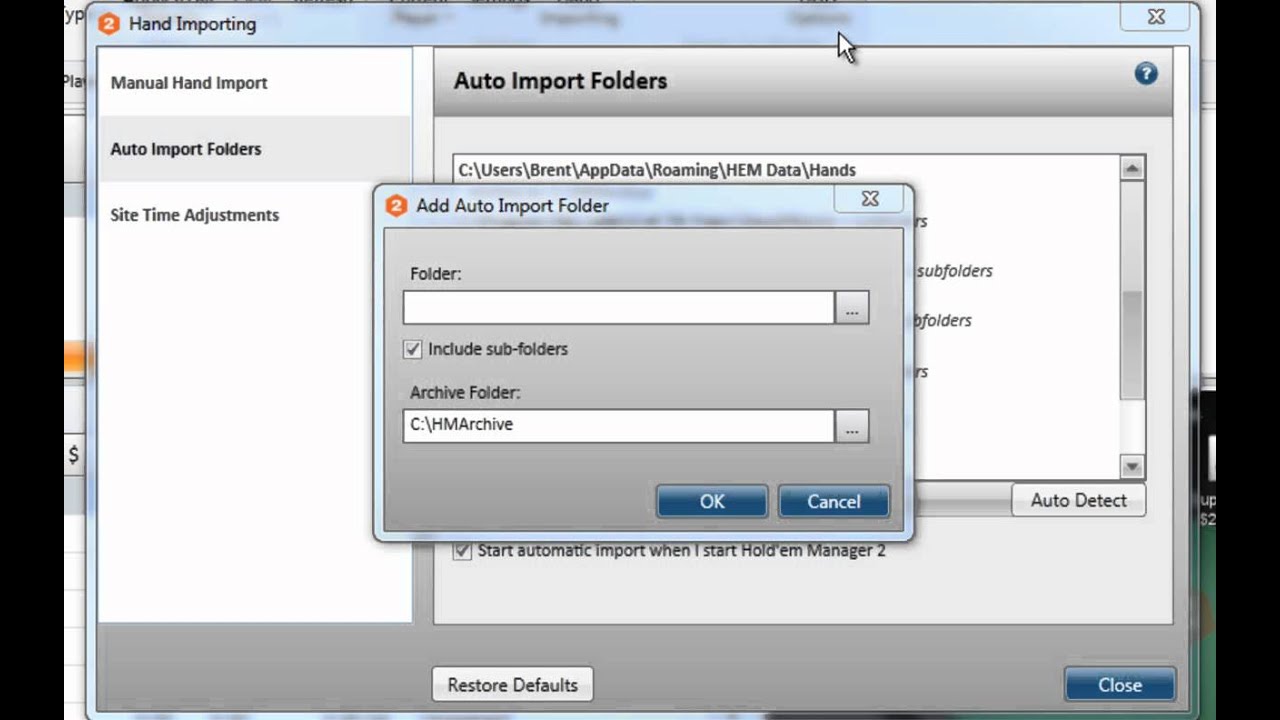Image resolution: width=1280 pixels, height=720 pixels.
Task: Click the Archive Folder path field
Action: click(x=618, y=425)
